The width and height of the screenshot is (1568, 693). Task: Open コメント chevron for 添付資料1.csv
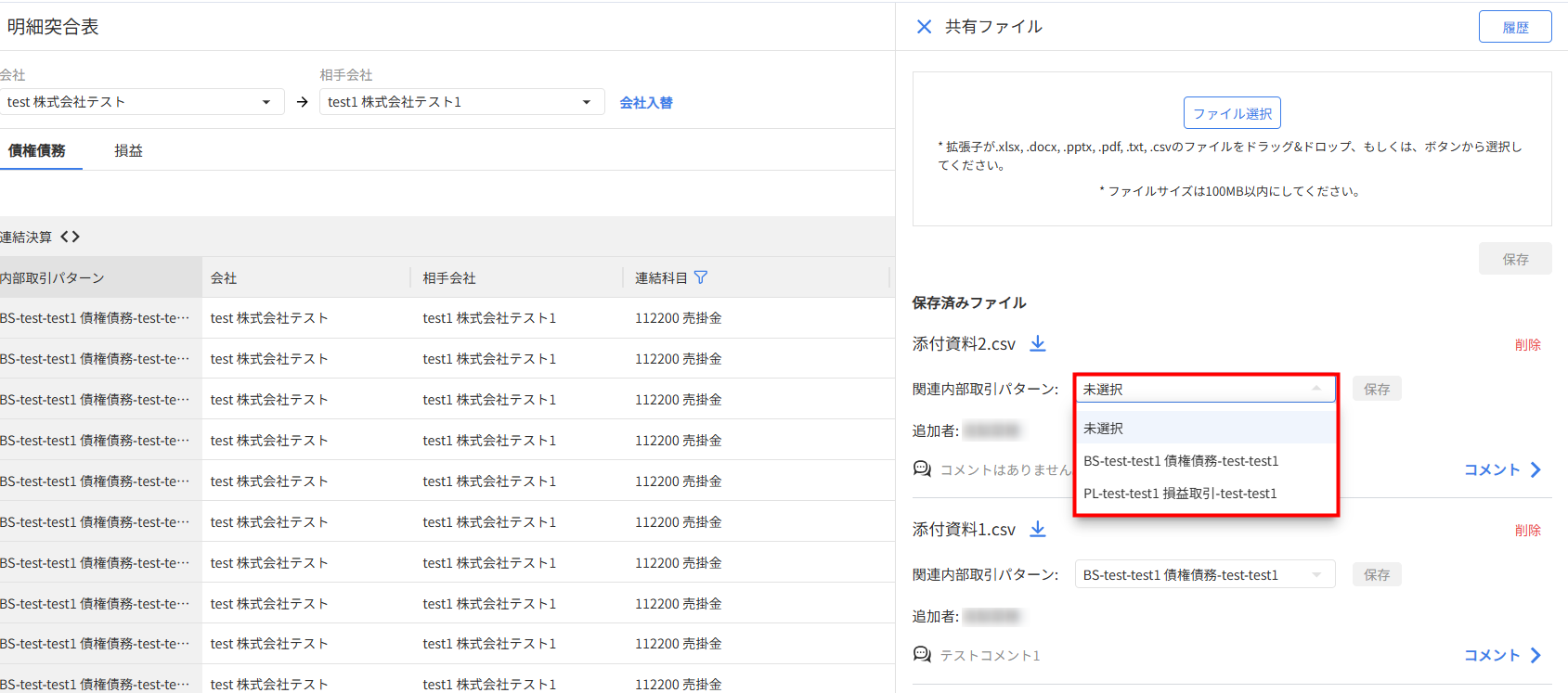pyautogui.click(x=1536, y=655)
